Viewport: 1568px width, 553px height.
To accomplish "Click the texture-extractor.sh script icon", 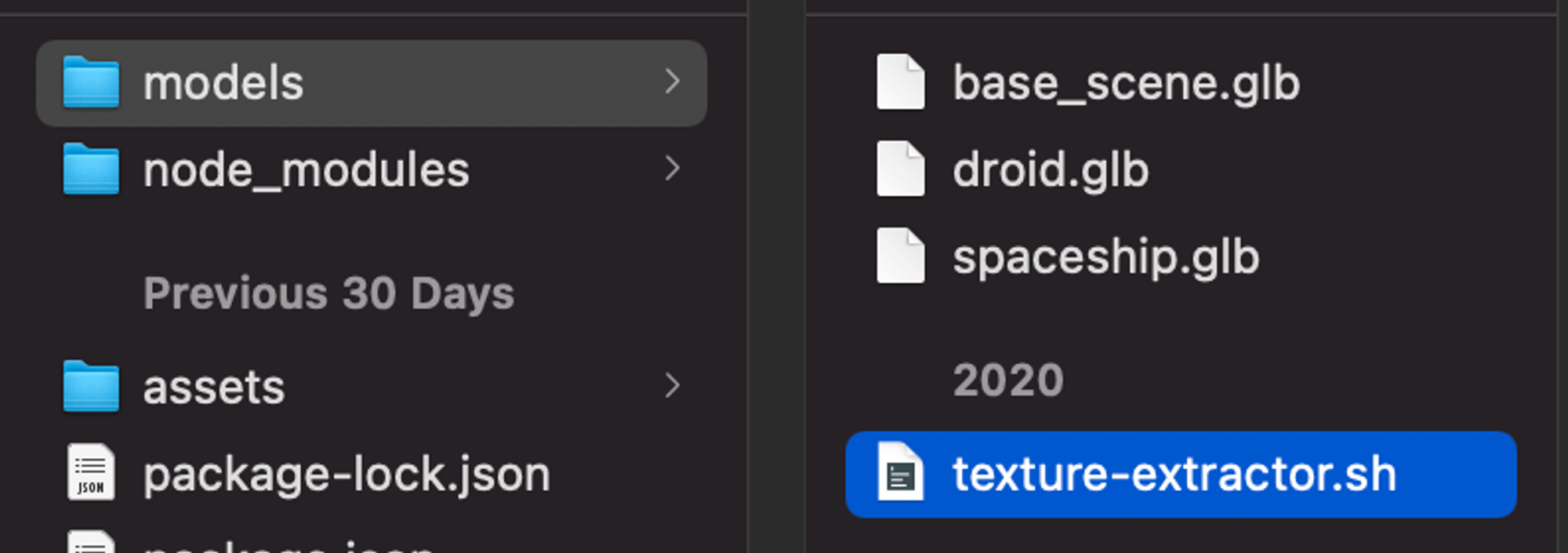I will click(900, 472).
